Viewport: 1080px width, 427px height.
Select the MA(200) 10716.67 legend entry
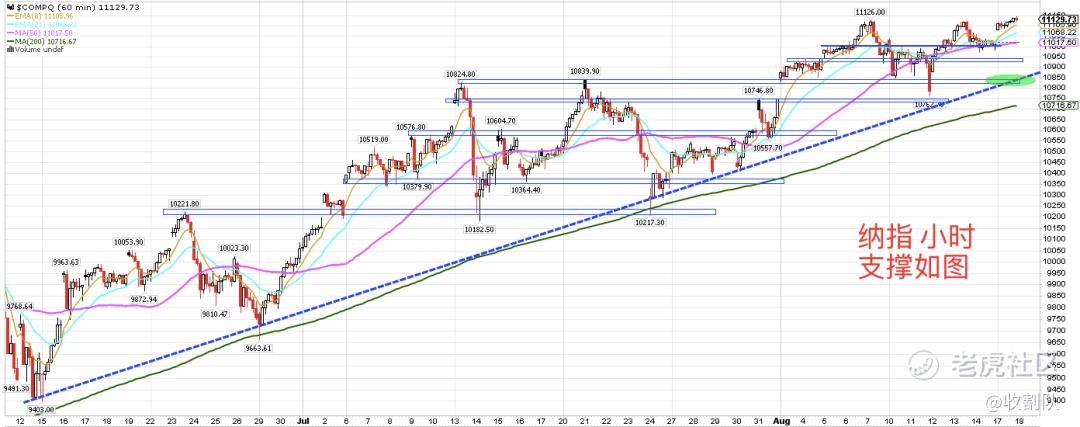41,41
